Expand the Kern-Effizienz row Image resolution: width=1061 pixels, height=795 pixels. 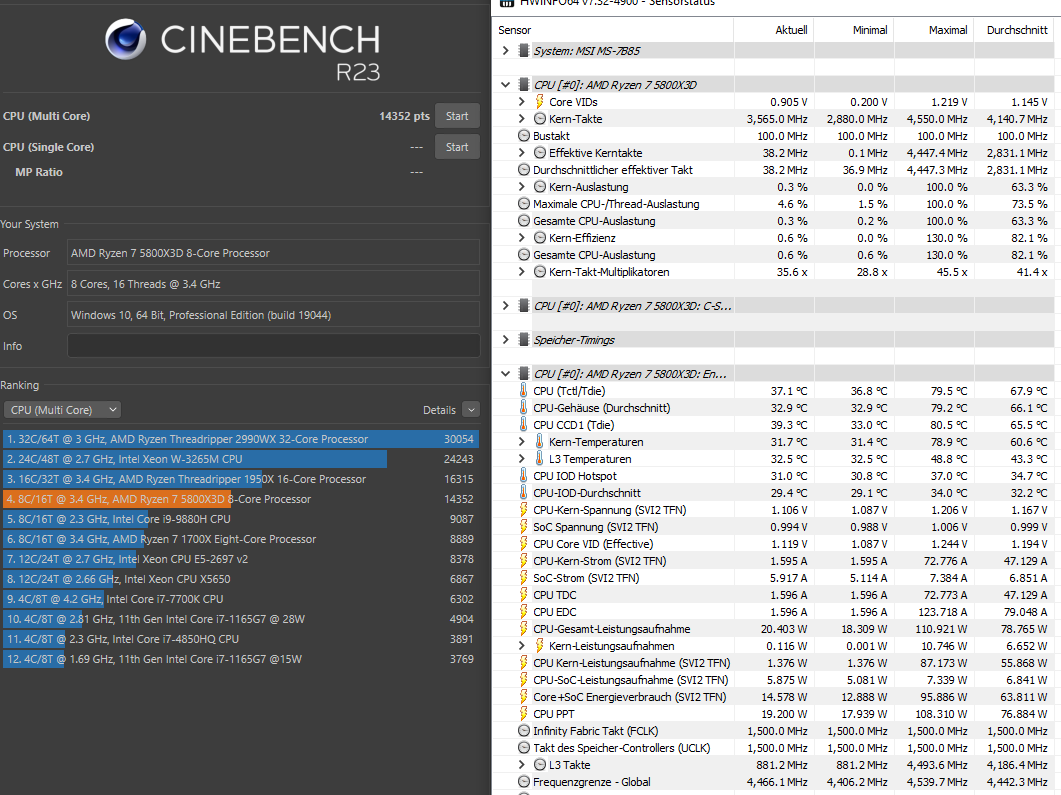click(x=522, y=237)
